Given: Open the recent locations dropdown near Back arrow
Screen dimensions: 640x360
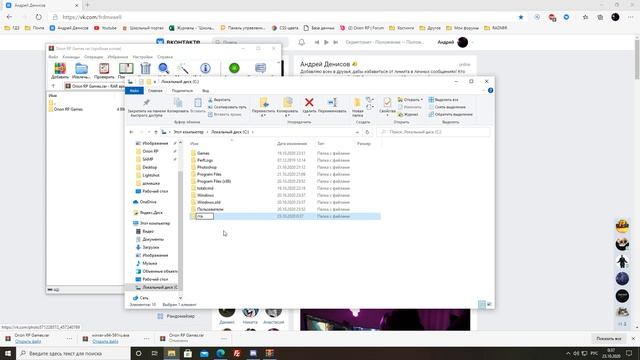Looking at the screenshot, I should point(149,132).
